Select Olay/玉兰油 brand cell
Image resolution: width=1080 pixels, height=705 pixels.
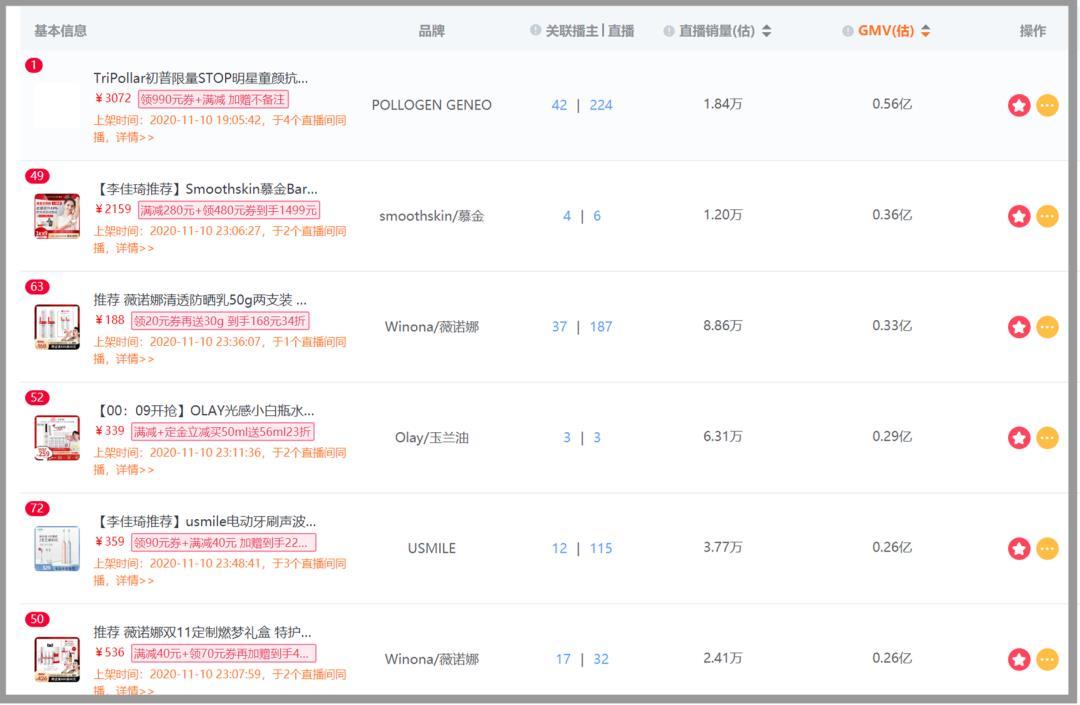(x=432, y=438)
